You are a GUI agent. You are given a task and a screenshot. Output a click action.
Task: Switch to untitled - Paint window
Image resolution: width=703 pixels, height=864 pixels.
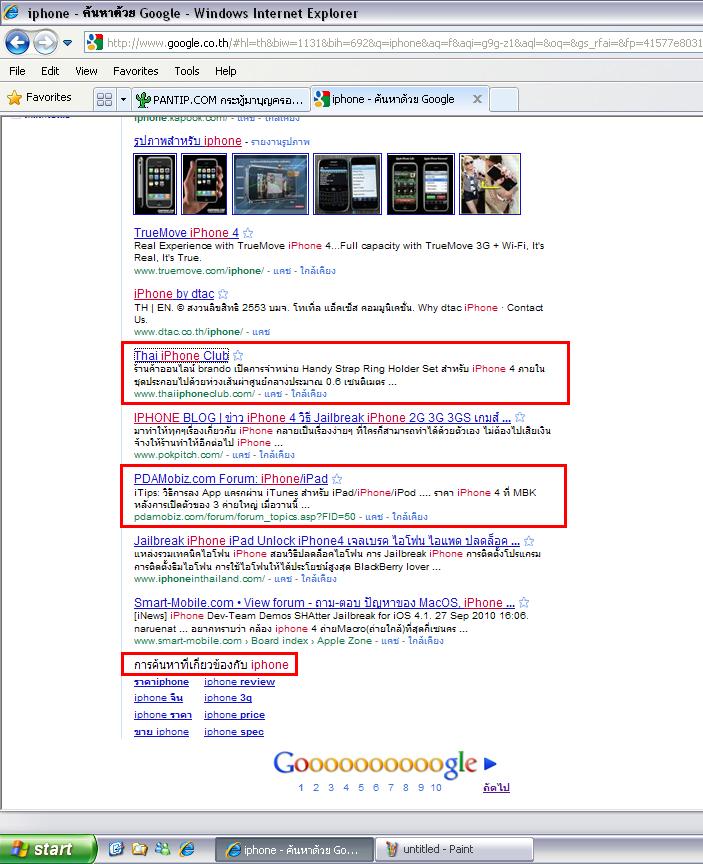coord(454,850)
